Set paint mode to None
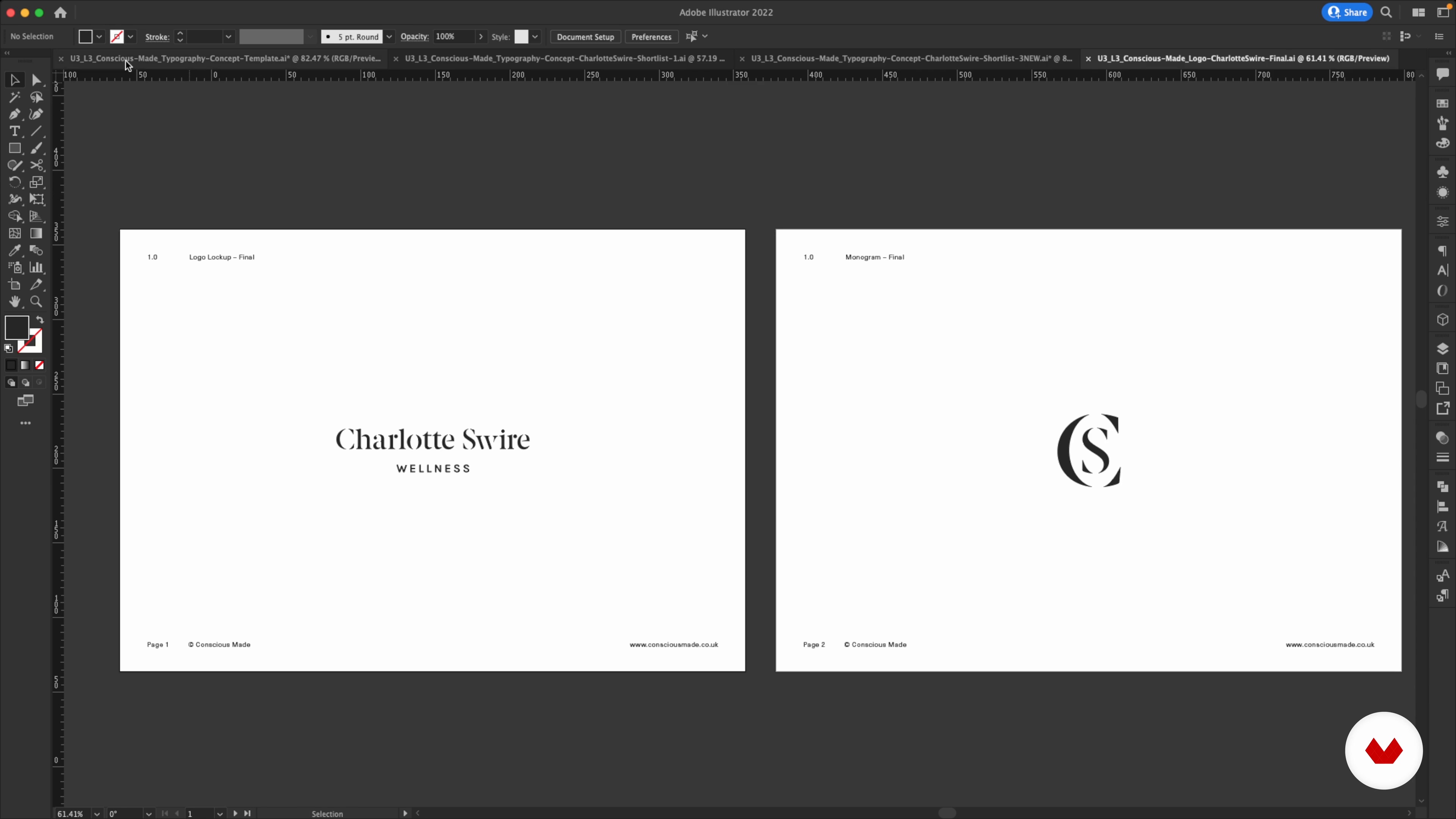 click(39, 365)
